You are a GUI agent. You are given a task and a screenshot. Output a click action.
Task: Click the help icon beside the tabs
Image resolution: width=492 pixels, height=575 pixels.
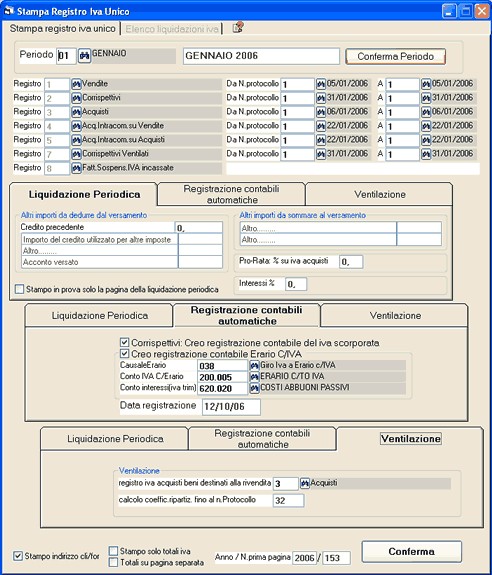point(238,28)
